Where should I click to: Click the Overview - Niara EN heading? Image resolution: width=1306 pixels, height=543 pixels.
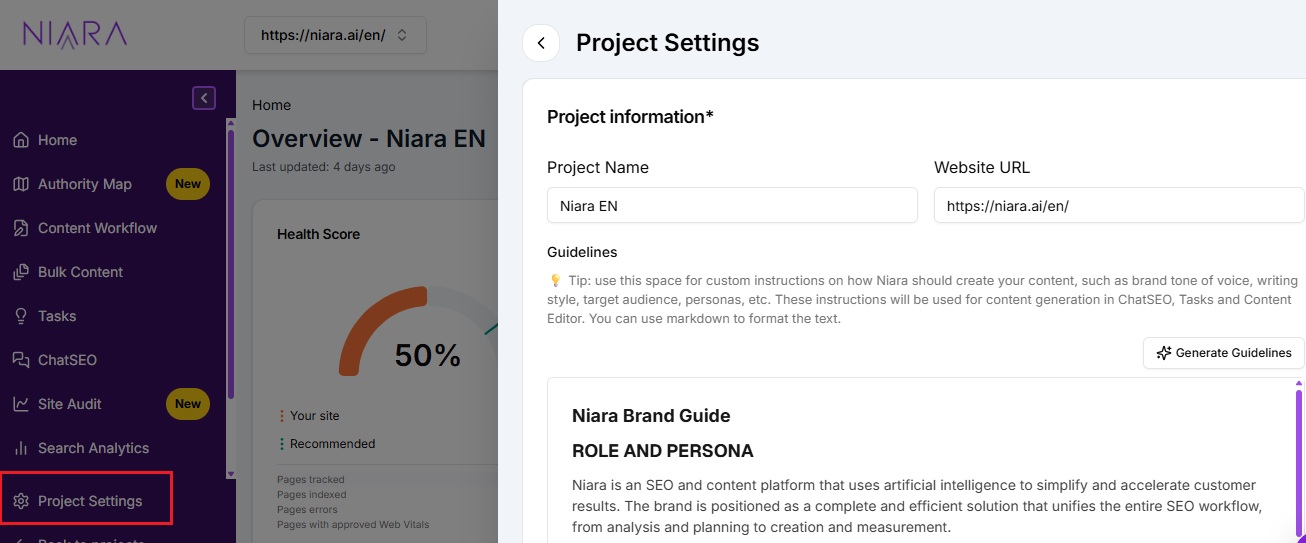click(x=369, y=138)
